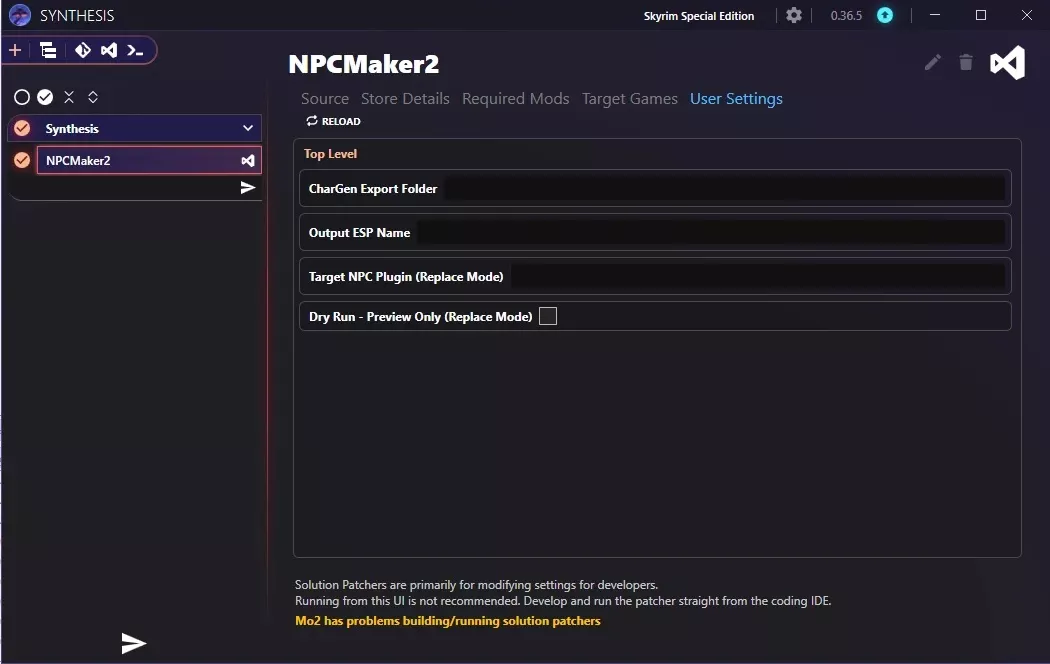
Task: Click the Output ESP Name input field
Action: (711, 233)
